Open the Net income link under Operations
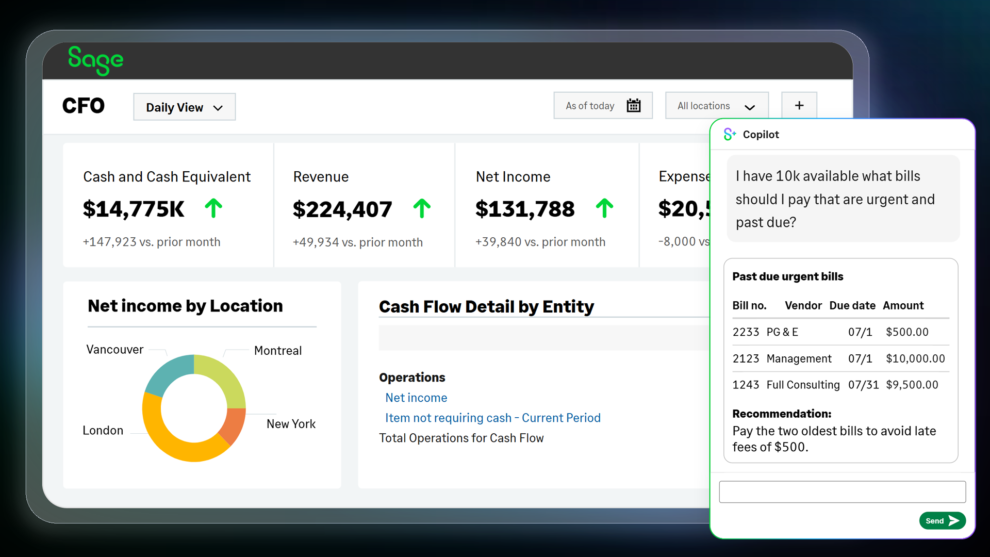This screenshot has width=990, height=557. point(416,397)
